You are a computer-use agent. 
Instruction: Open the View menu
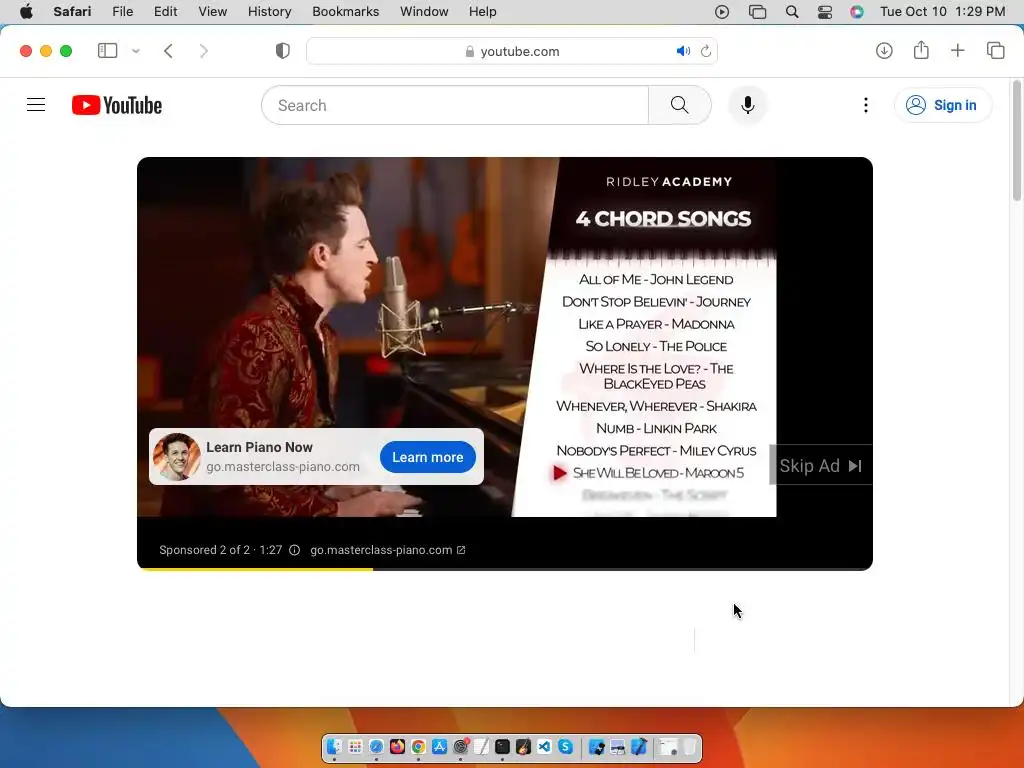point(212,11)
